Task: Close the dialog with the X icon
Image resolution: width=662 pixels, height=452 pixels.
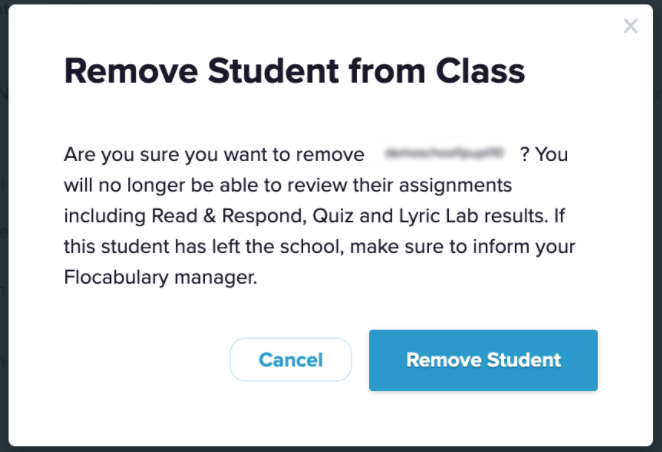Action: 630,27
